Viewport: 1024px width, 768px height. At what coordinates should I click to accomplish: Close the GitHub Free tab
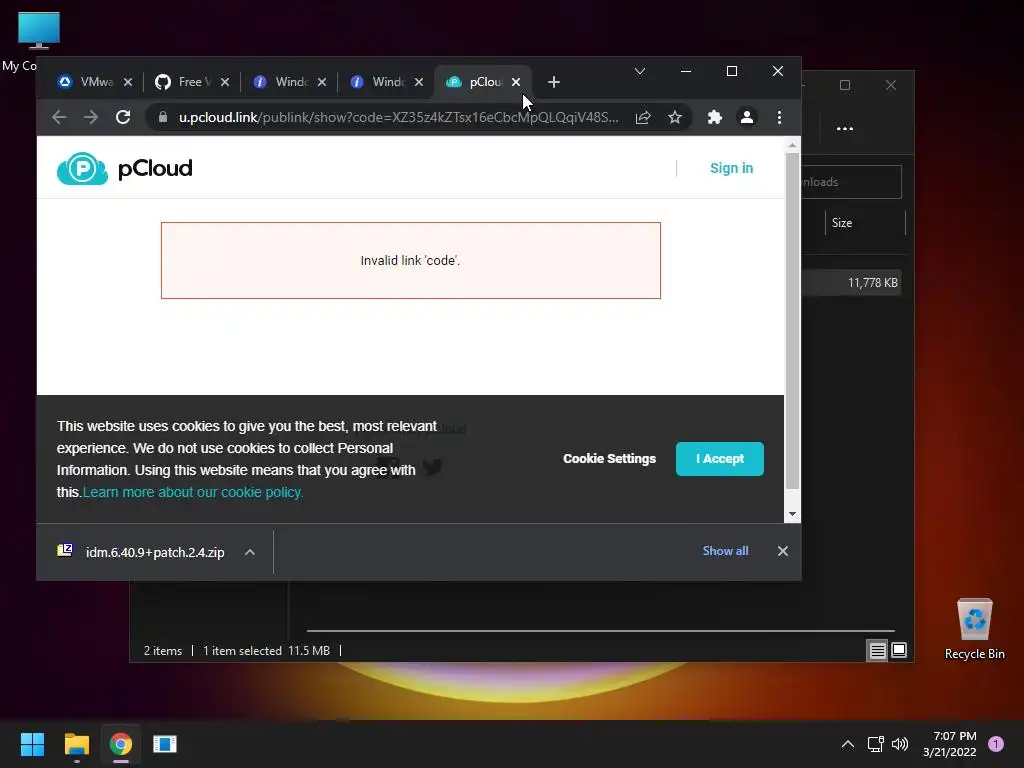pos(225,82)
